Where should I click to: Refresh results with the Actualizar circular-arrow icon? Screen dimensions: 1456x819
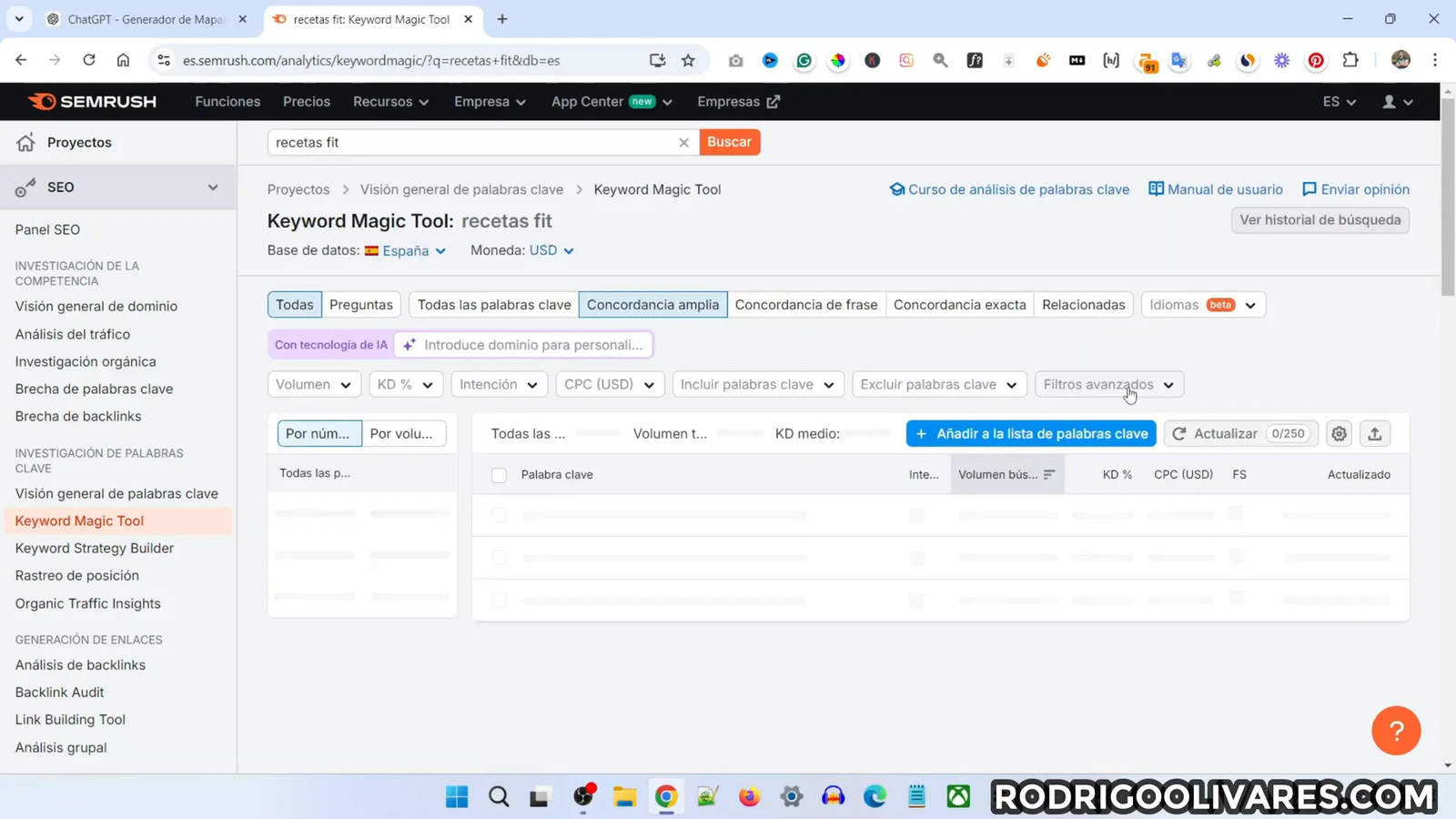1179,434
